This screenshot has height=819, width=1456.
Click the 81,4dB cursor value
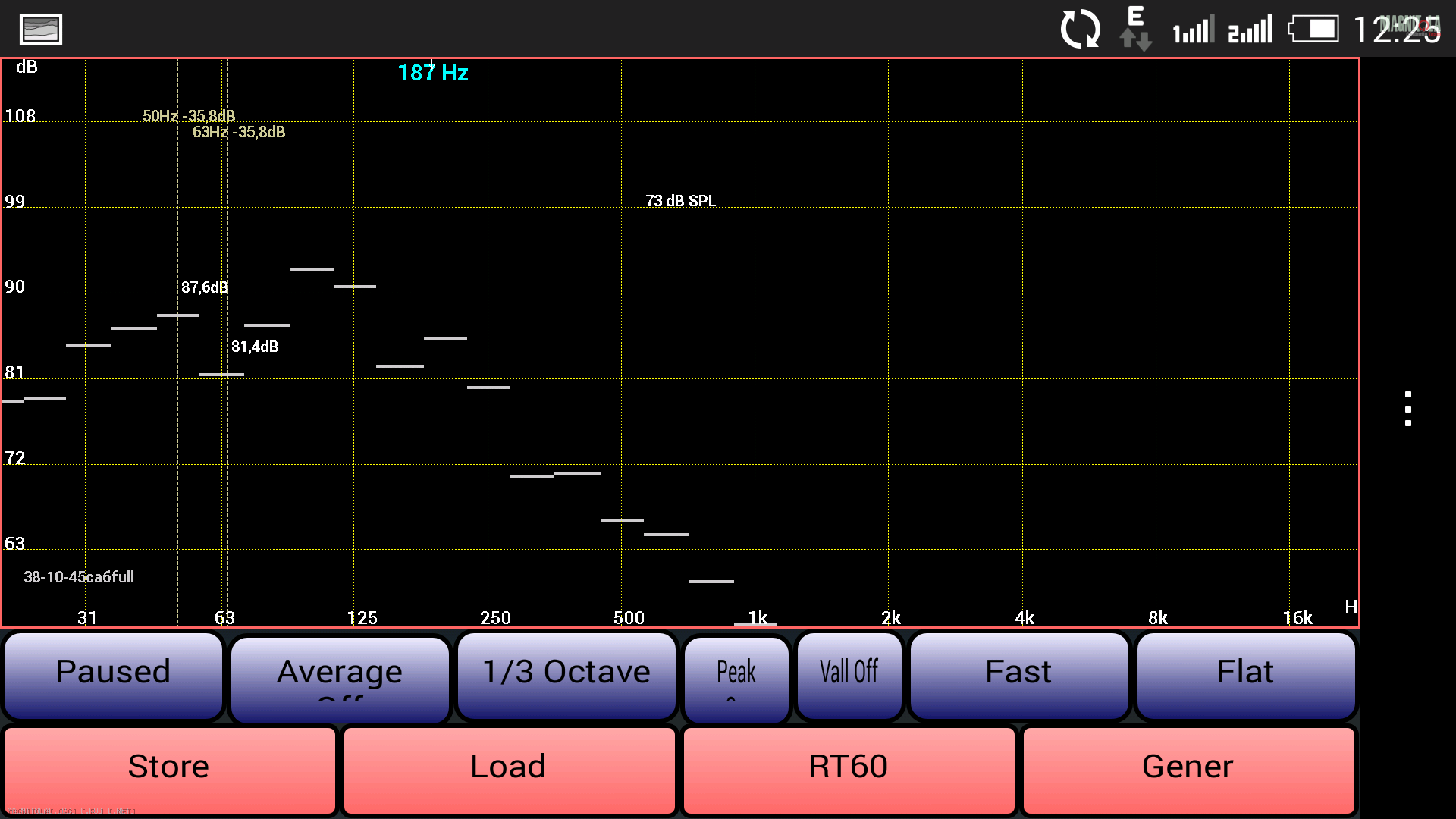click(255, 347)
